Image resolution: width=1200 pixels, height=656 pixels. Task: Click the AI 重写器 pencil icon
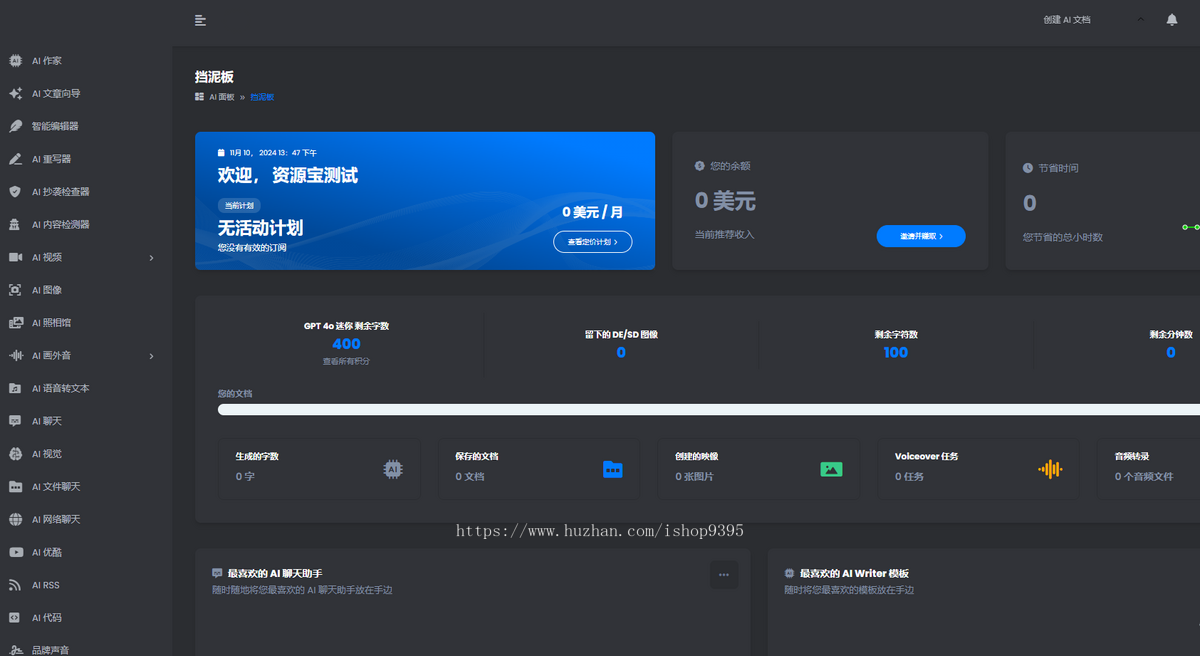click(15, 159)
